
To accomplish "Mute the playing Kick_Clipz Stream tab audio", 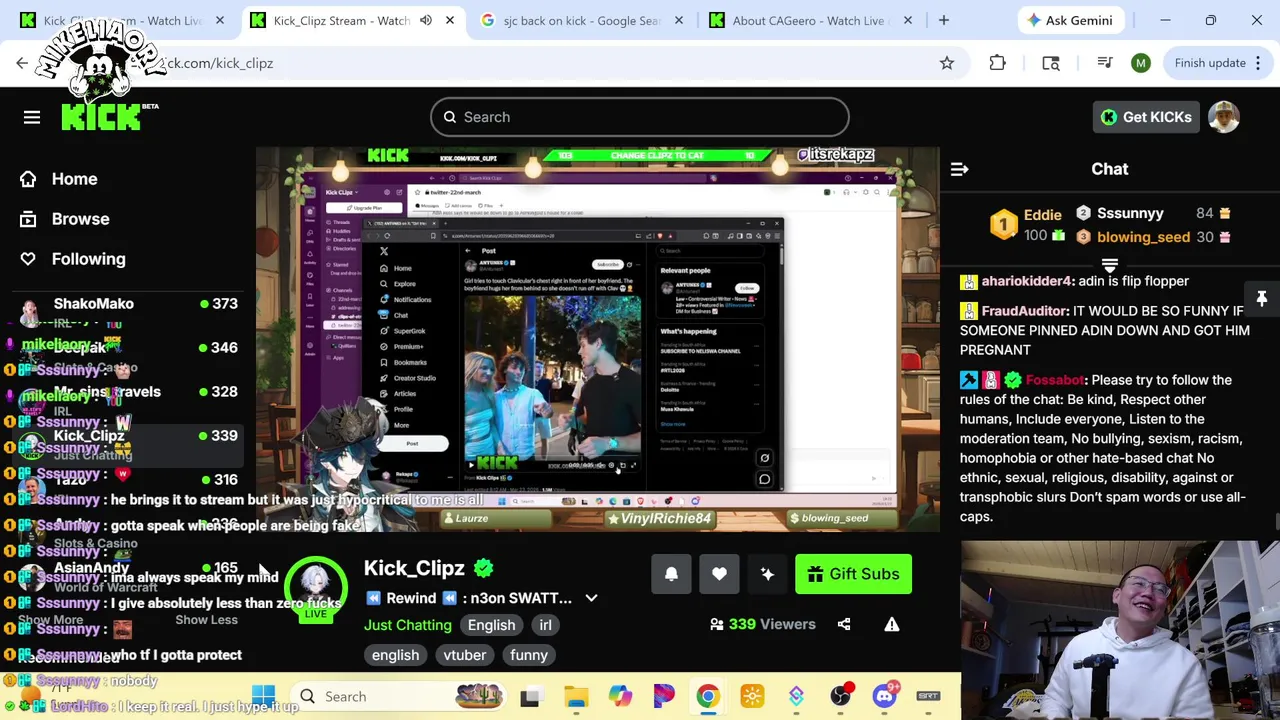I will click(425, 20).
